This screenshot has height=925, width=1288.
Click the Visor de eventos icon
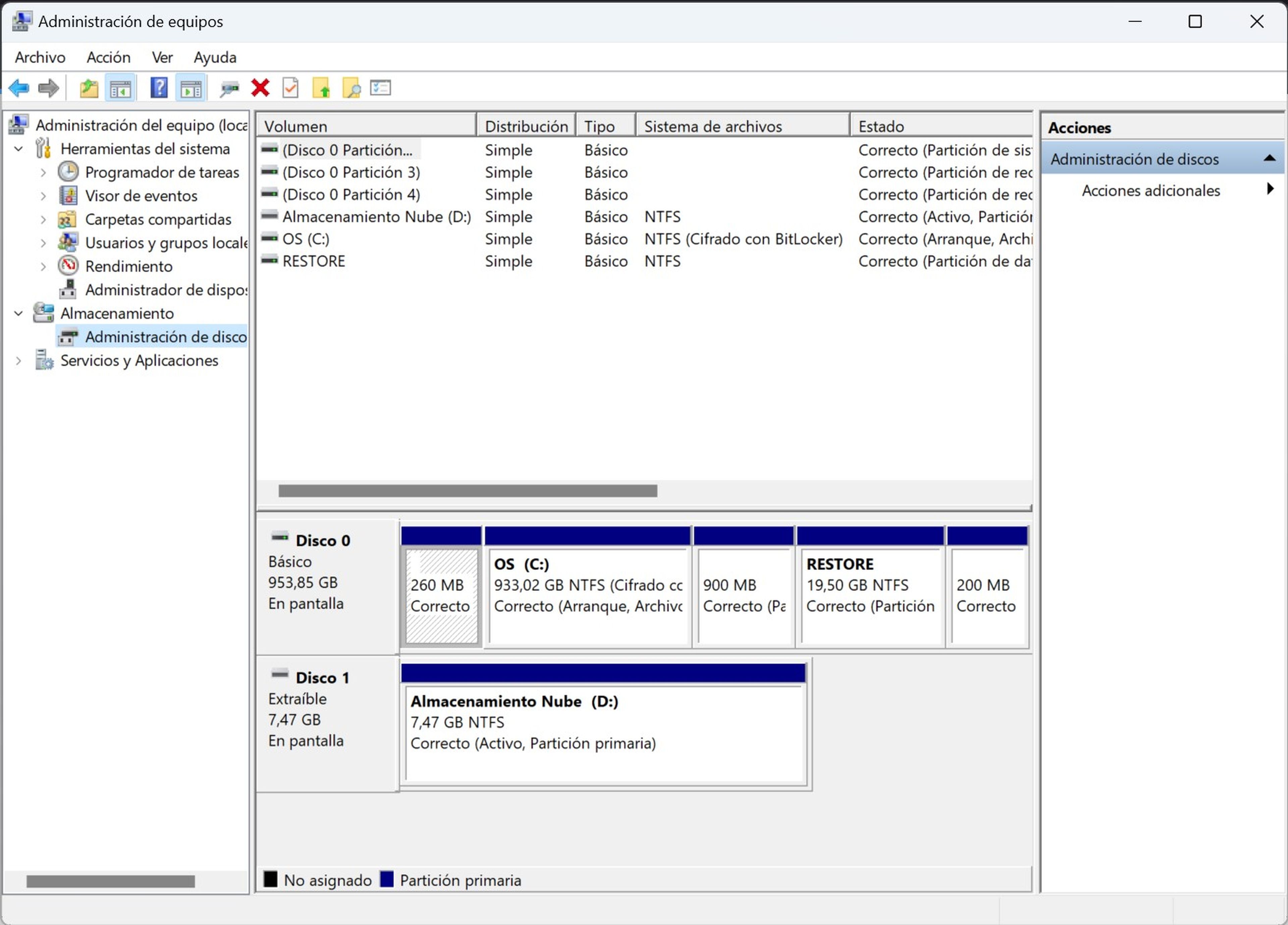pos(68,196)
